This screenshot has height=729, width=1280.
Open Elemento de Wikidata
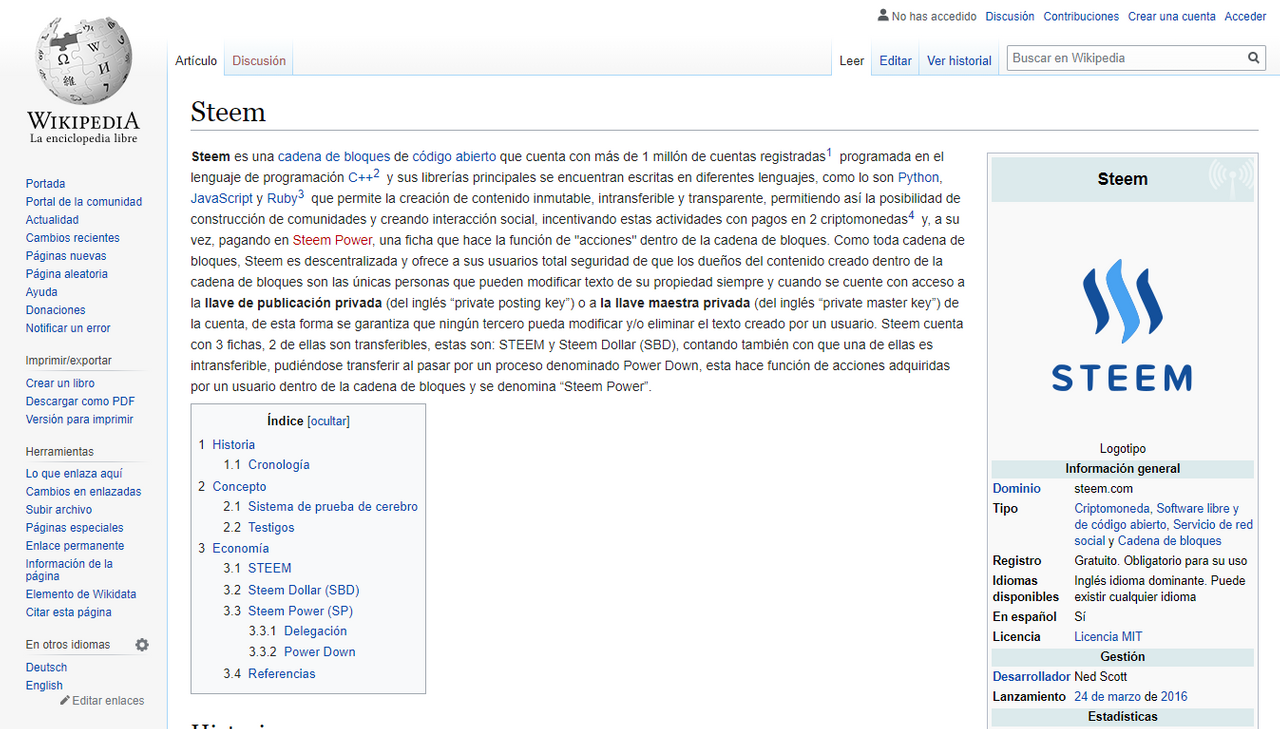point(81,594)
